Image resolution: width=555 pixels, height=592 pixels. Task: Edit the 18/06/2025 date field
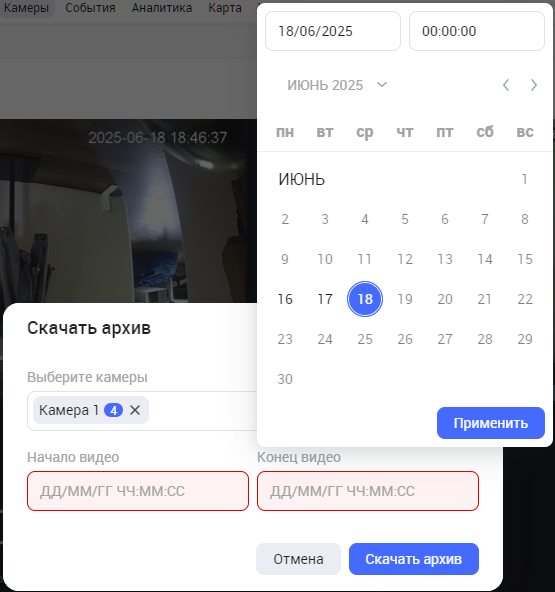tap(333, 31)
